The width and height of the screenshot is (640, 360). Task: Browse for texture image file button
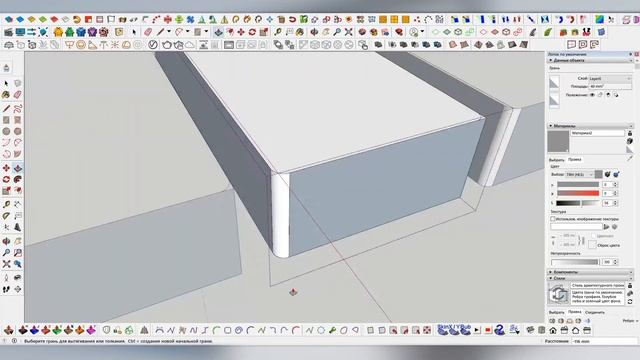(607, 227)
